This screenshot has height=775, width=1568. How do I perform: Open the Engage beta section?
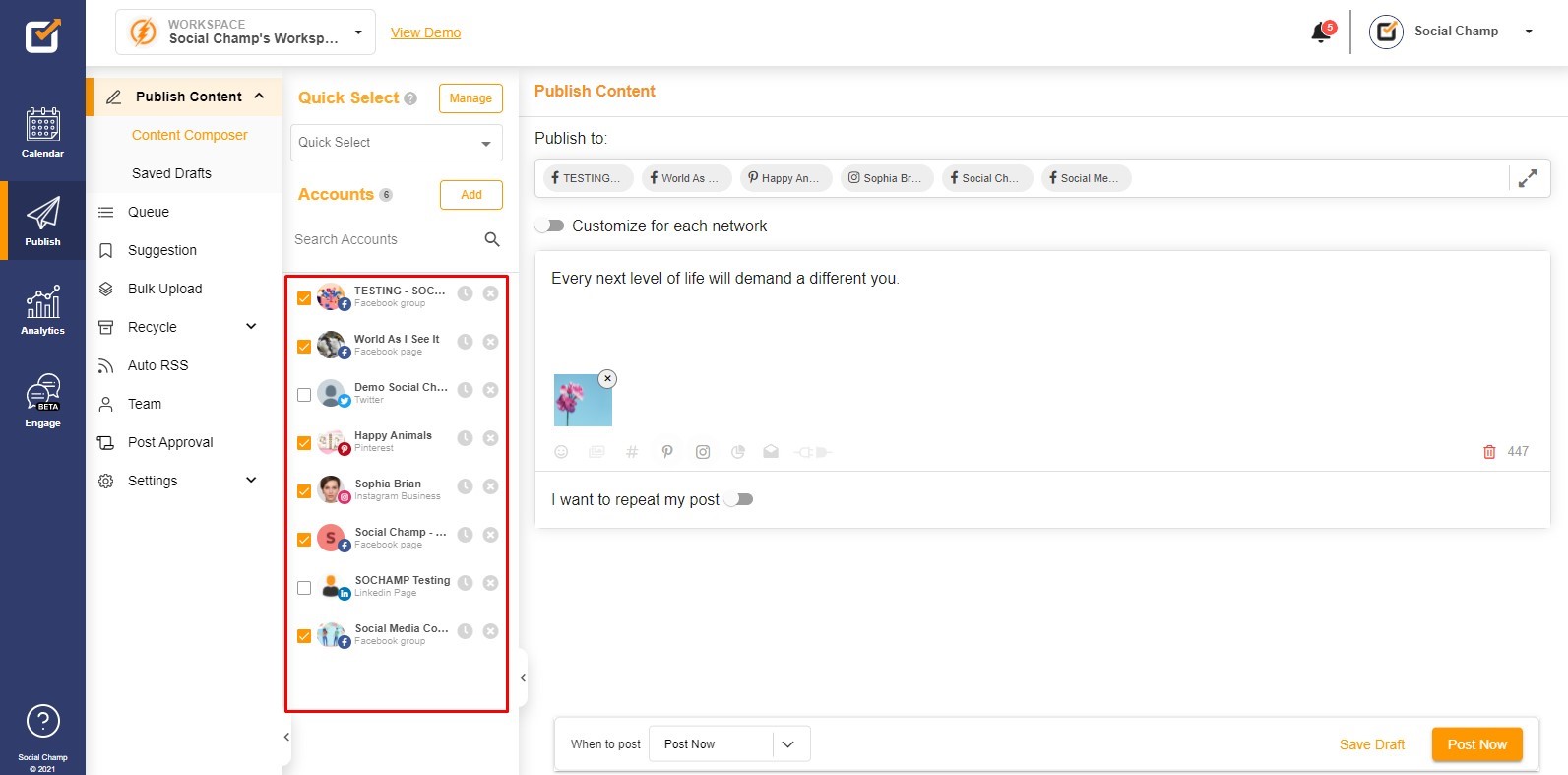click(x=42, y=401)
